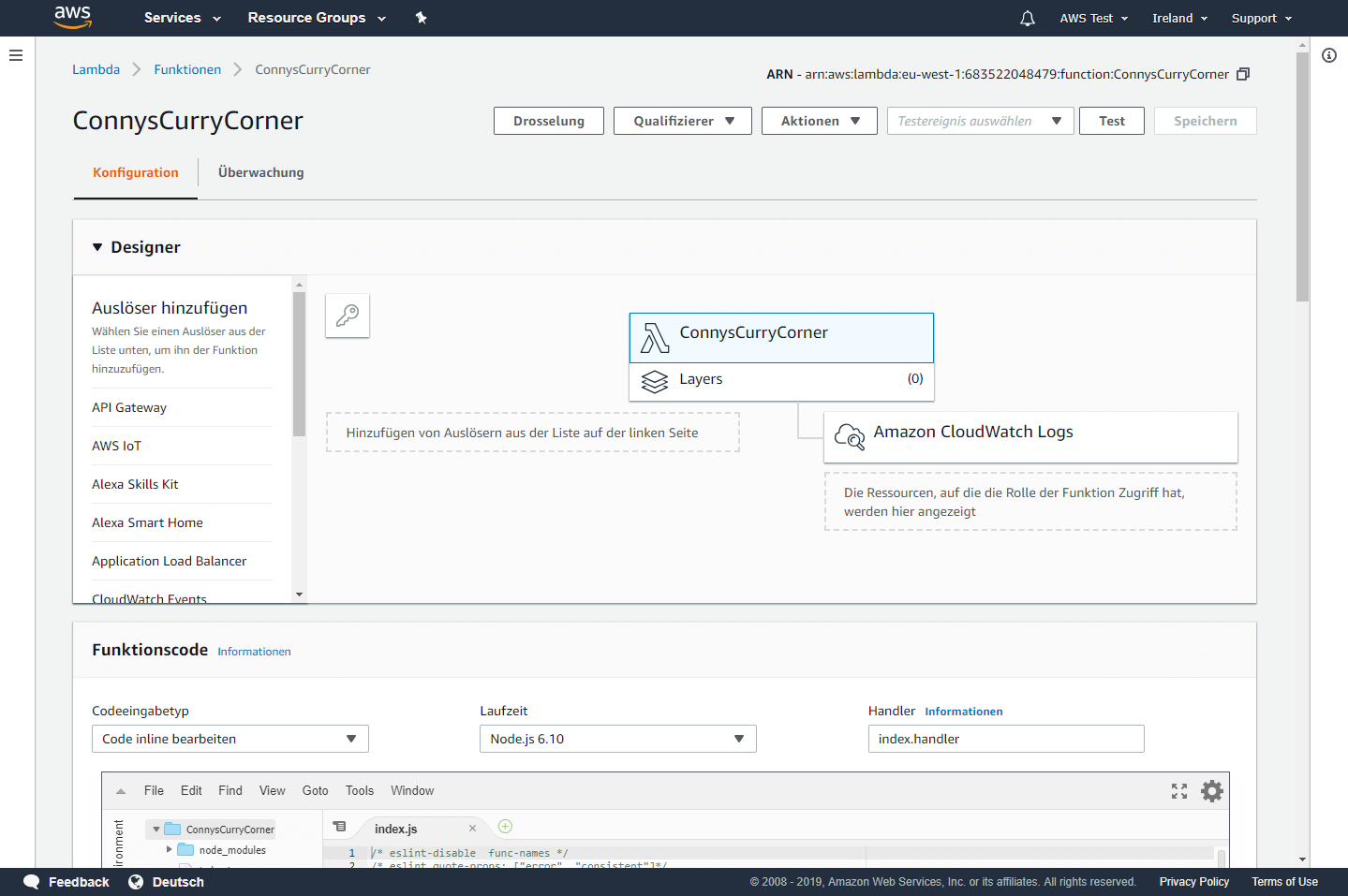
Task: Open the editor File menu
Action: 154,790
